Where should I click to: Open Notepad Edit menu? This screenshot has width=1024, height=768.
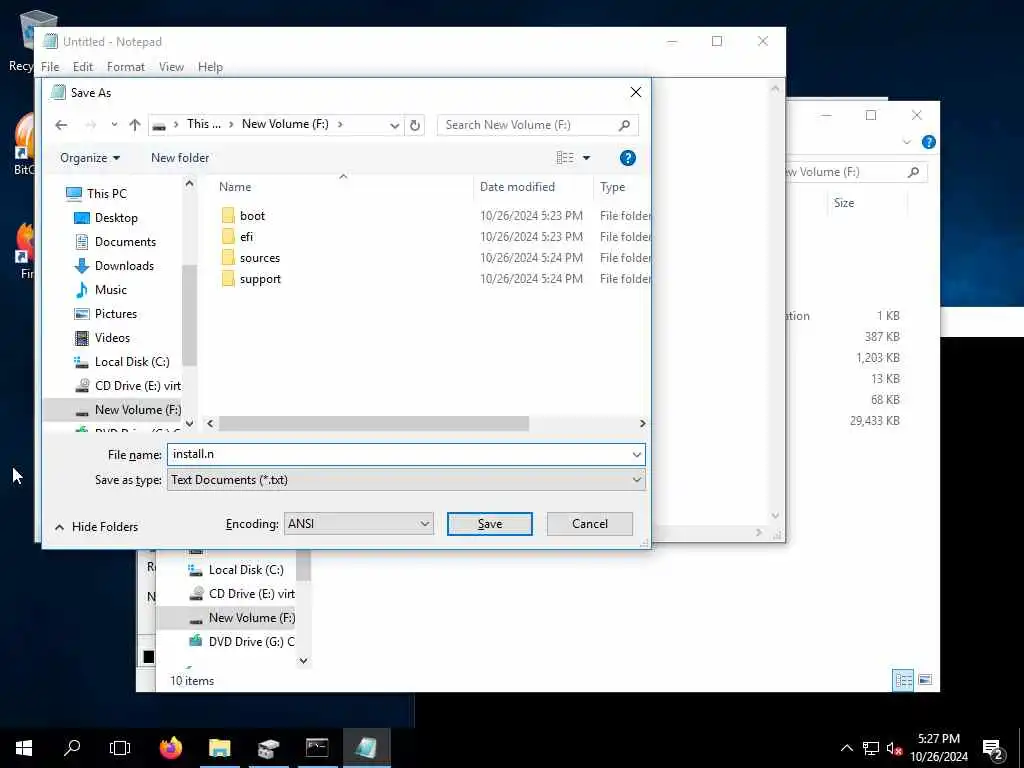pyautogui.click(x=83, y=67)
